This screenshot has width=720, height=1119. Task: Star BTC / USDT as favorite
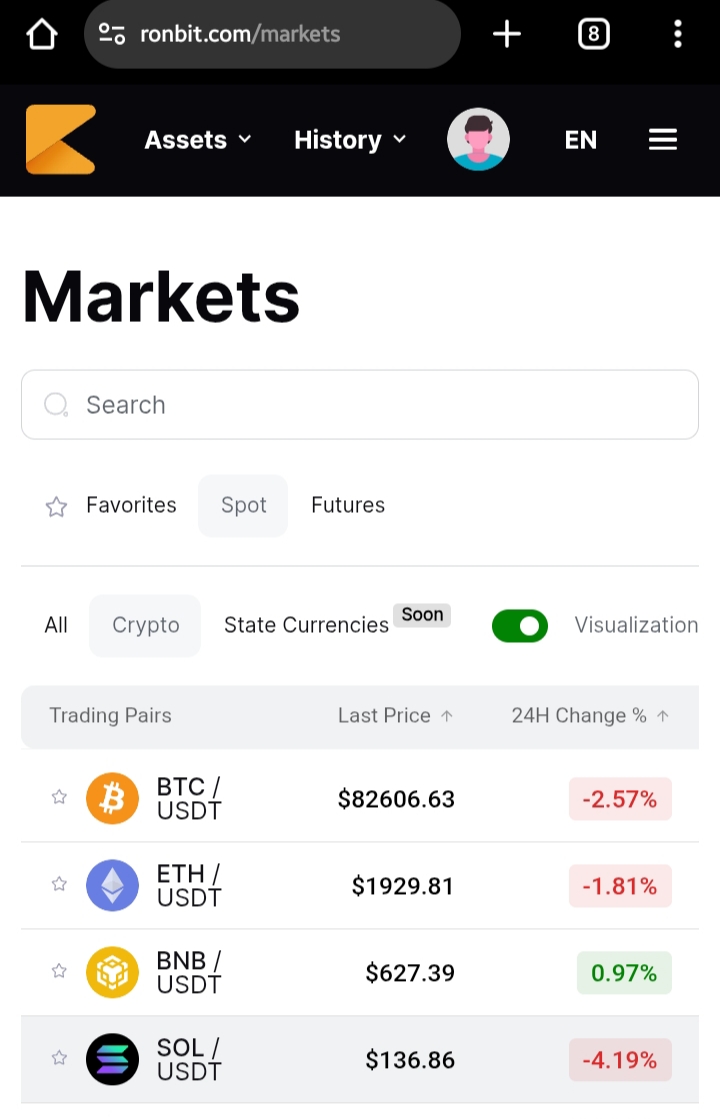tap(59, 797)
